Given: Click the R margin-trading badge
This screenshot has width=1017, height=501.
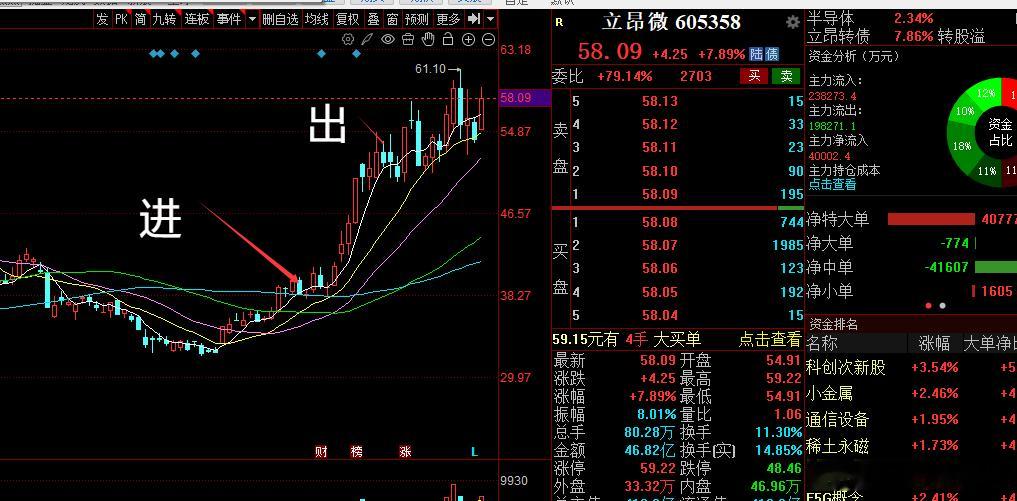Looking at the screenshot, I should tap(560, 22).
